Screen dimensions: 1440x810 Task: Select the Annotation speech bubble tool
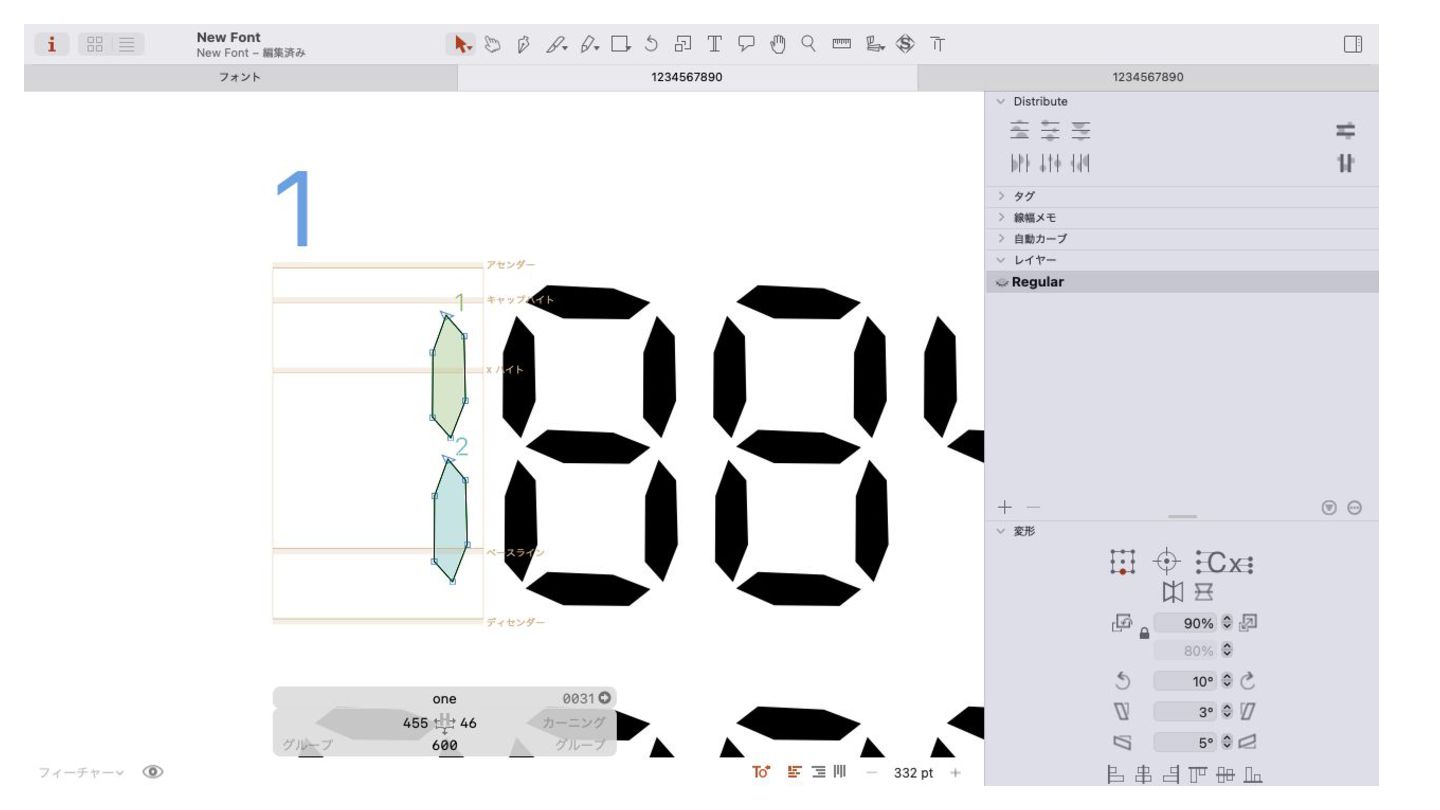746,44
